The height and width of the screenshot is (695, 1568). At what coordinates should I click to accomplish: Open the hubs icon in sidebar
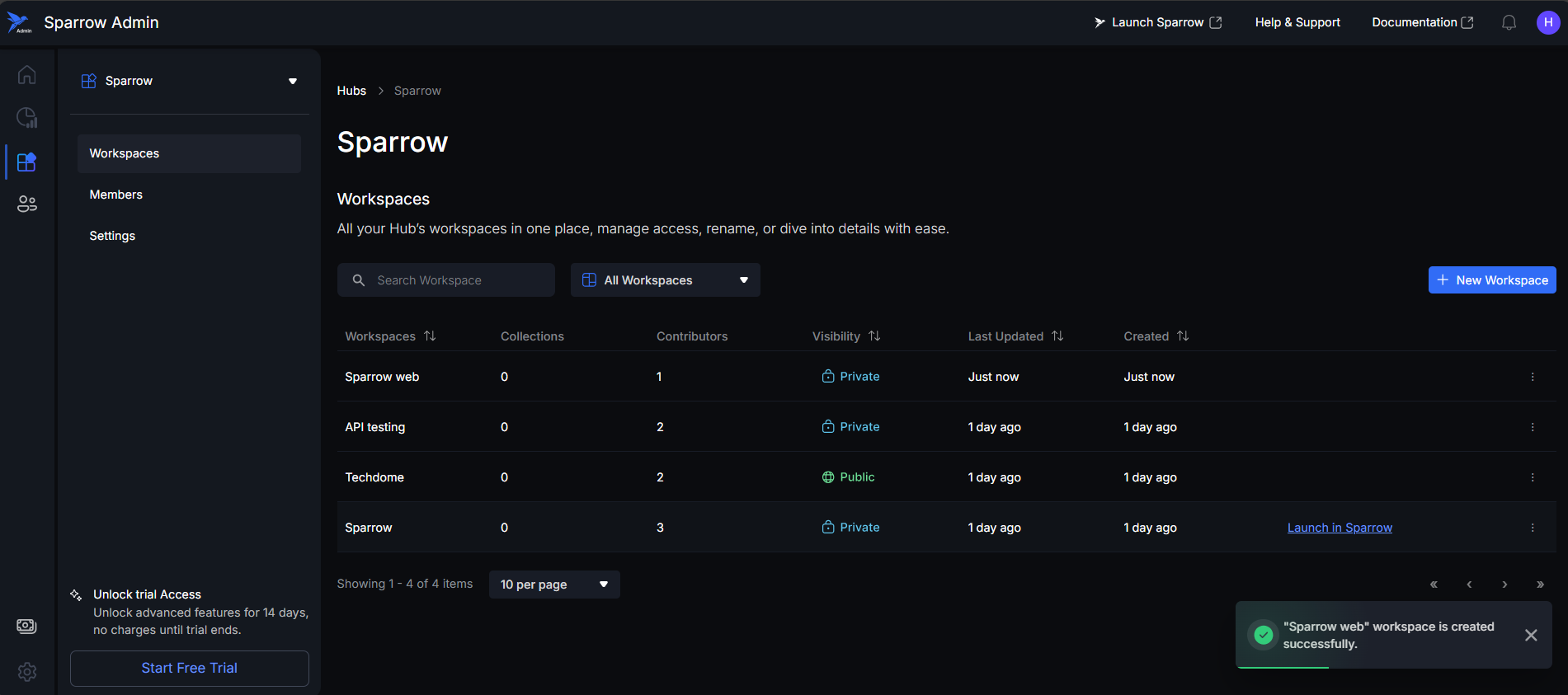point(26,162)
